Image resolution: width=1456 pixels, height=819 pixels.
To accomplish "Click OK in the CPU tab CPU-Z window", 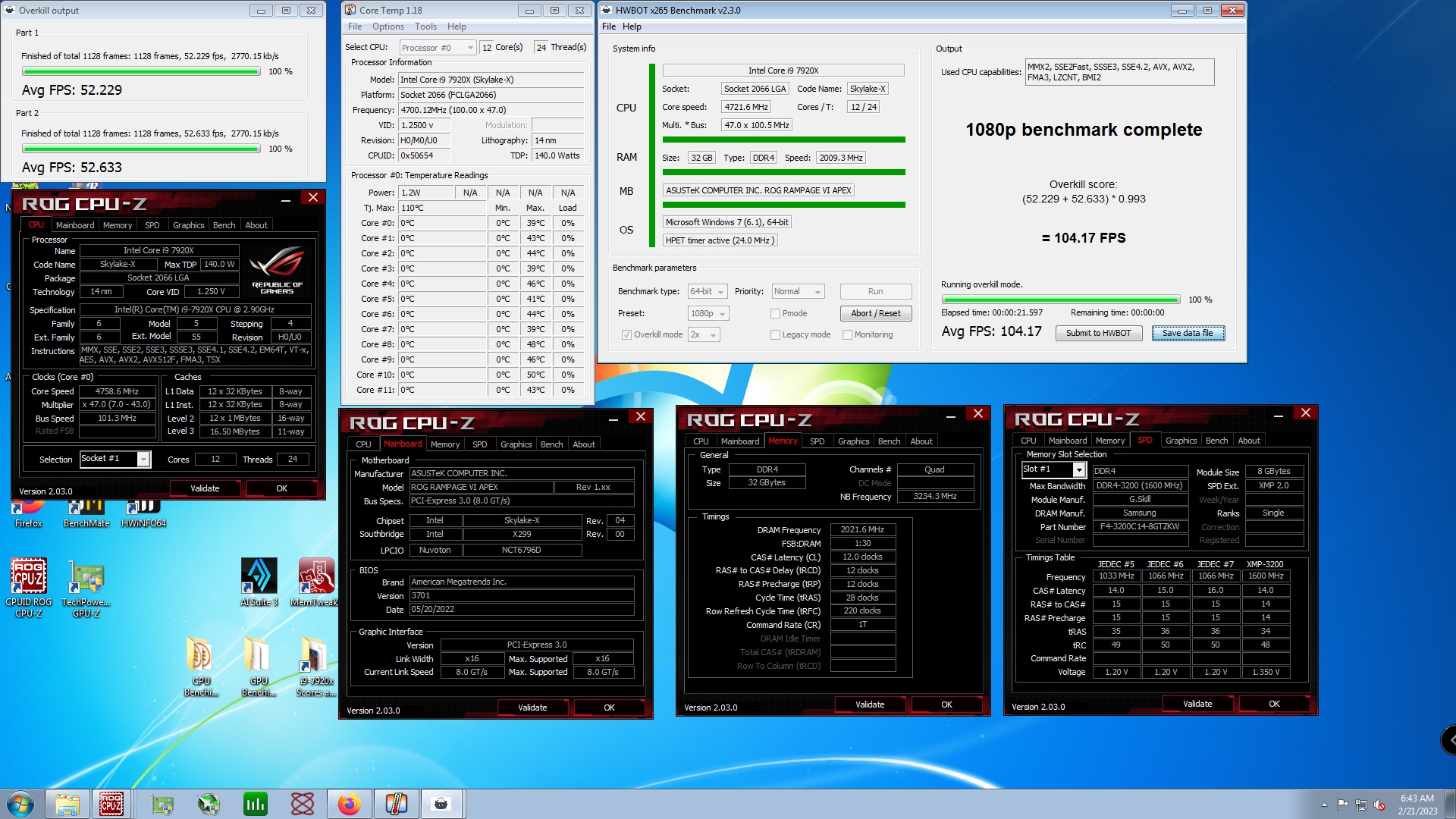I will pos(281,488).
